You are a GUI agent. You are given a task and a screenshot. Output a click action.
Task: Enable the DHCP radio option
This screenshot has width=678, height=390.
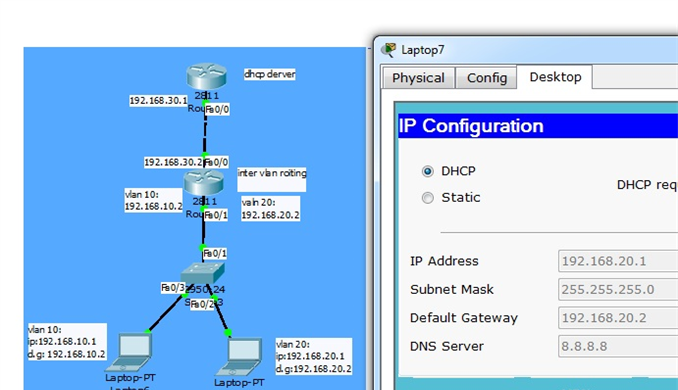coord(428,171)
